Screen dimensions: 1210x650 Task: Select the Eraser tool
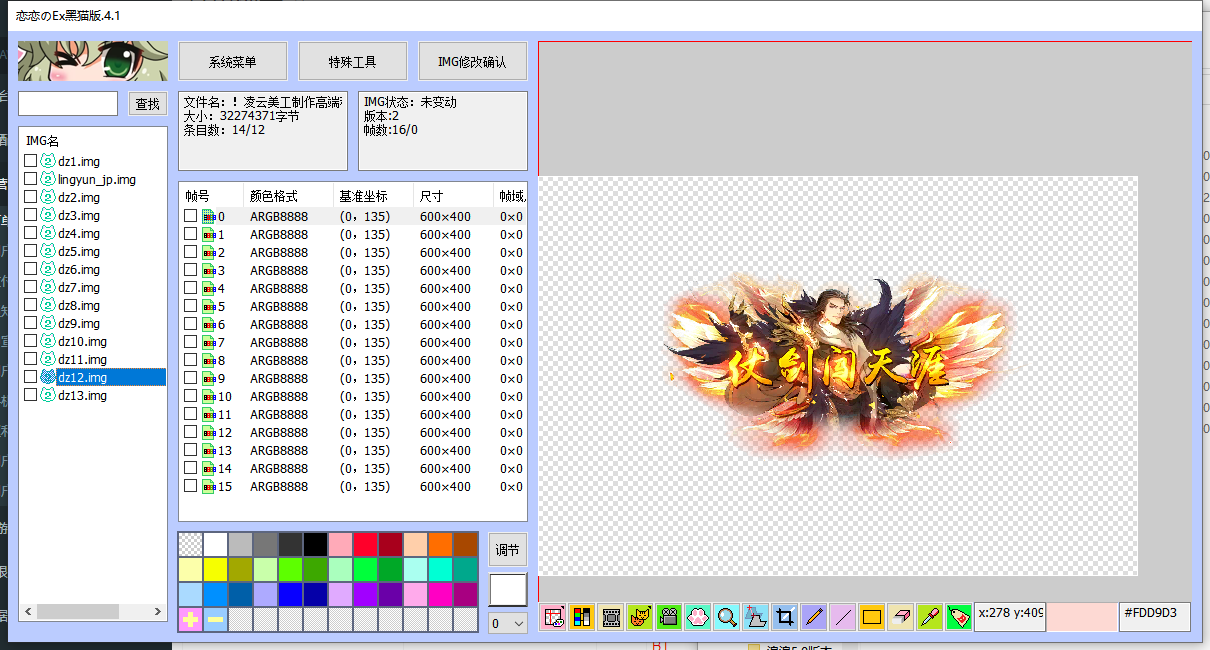click(898, 617)
